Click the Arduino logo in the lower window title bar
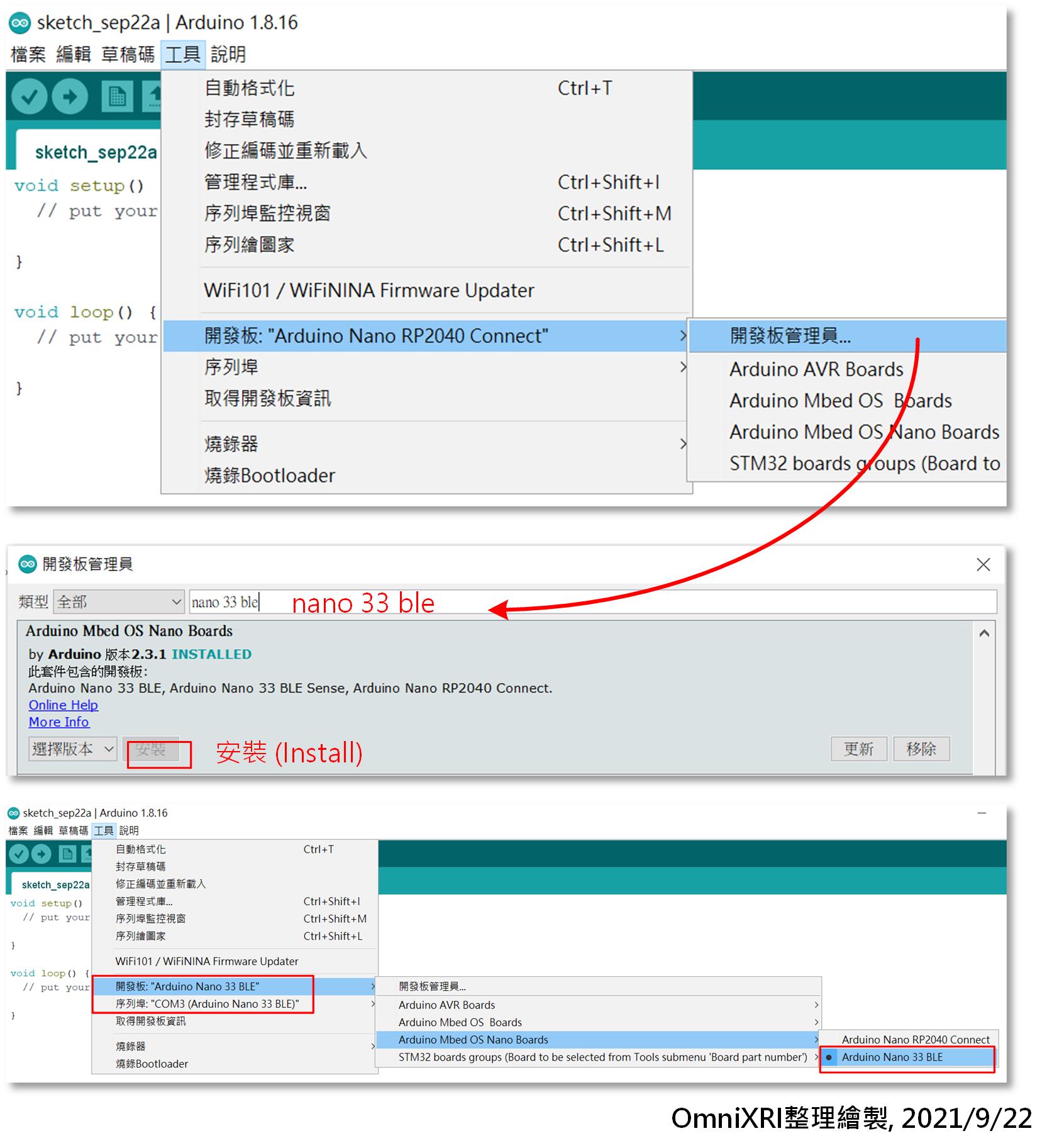 [13, 813]
